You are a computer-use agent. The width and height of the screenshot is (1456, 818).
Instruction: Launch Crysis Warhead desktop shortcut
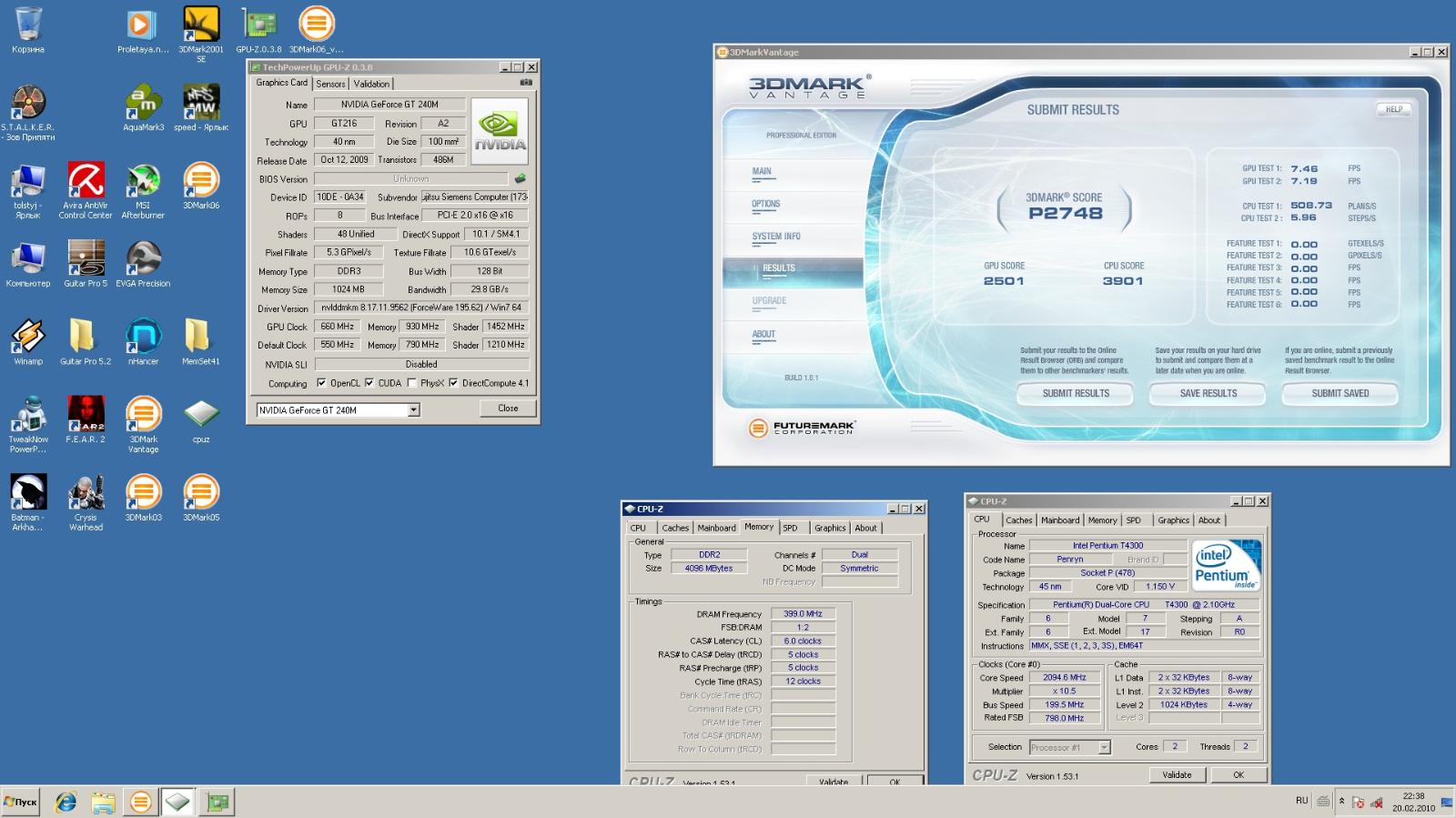click(86, 503)
